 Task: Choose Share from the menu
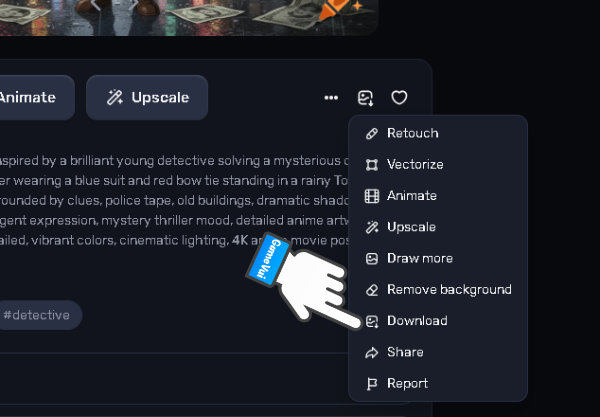(x=438, y=352)
